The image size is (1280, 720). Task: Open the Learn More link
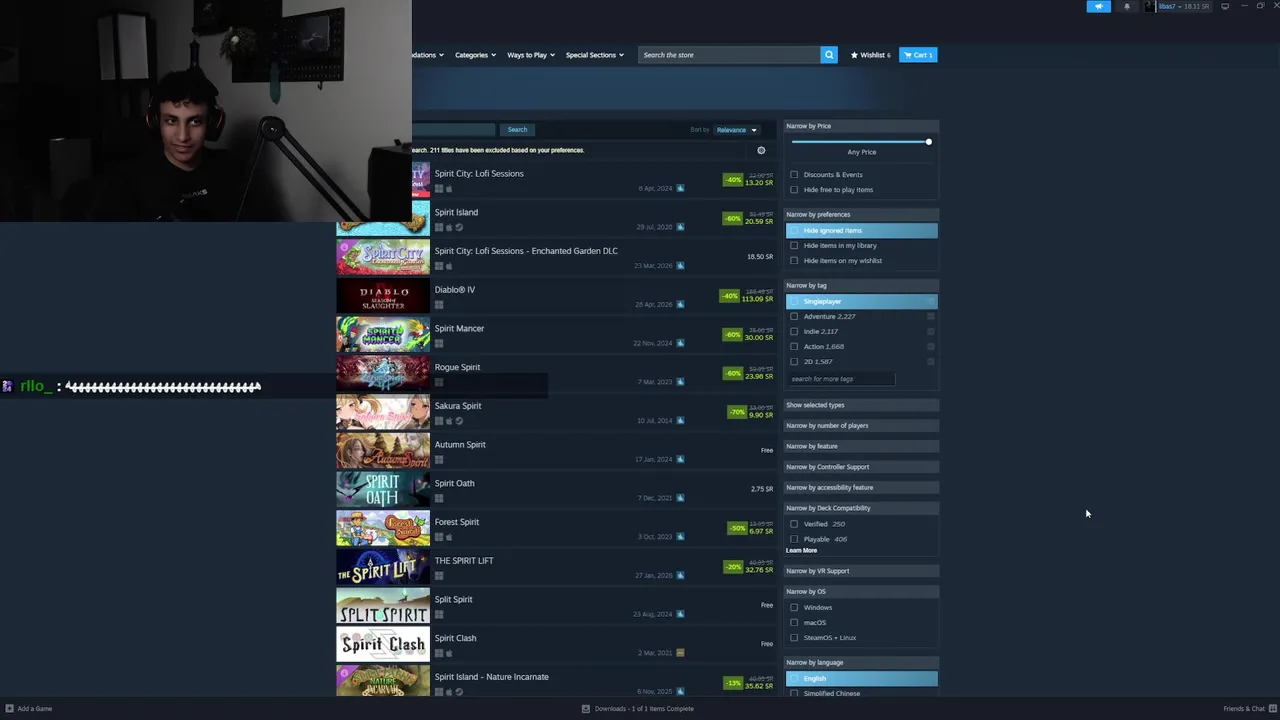pyautogui.click(x=801, y=551)
